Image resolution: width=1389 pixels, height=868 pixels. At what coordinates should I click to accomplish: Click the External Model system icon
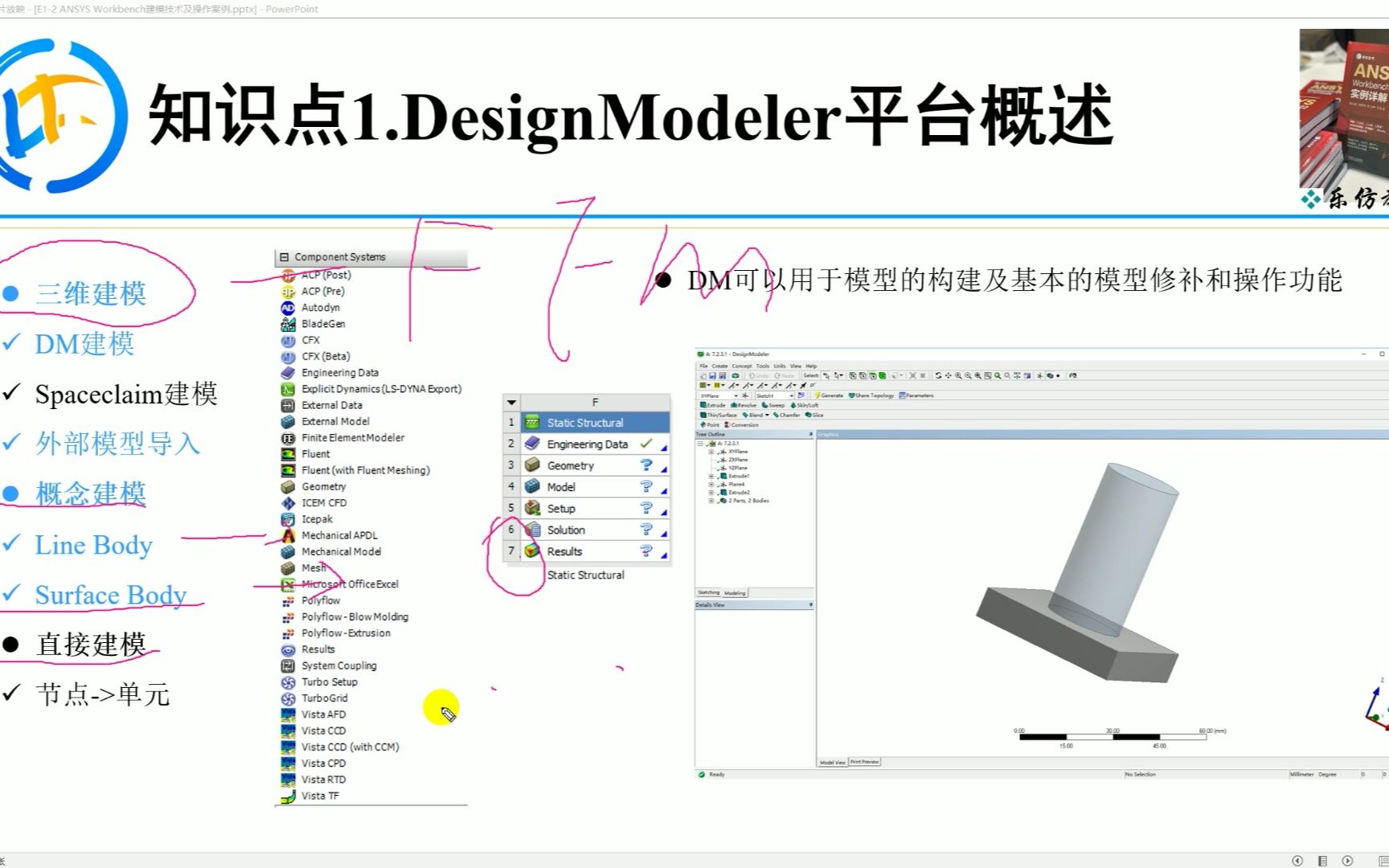tap(288, 422)
